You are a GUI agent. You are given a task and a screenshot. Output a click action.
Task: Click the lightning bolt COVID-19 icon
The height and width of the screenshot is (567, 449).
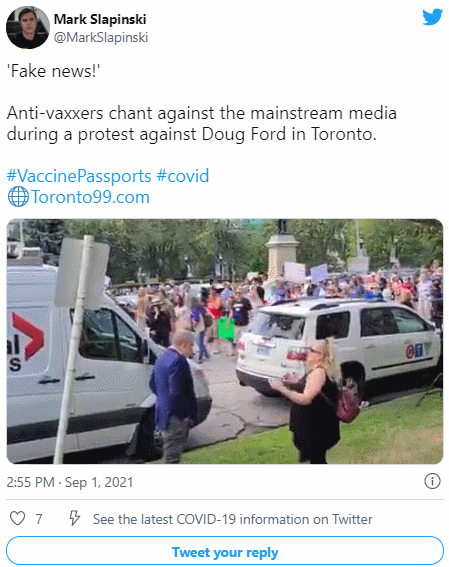pos(74,519)
